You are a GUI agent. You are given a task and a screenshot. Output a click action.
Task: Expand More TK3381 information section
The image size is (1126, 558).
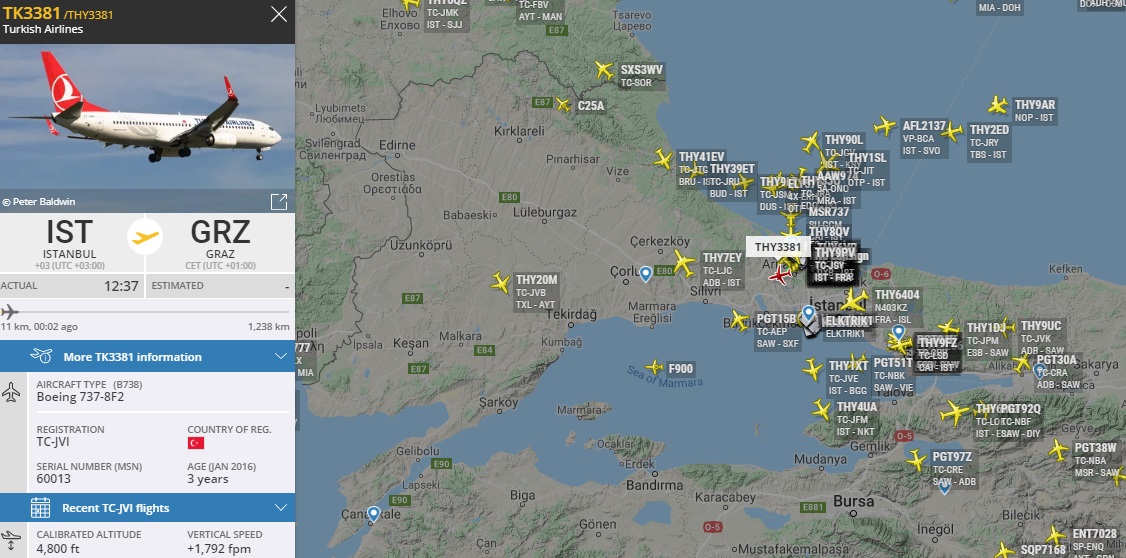click(x=147, y=356)
